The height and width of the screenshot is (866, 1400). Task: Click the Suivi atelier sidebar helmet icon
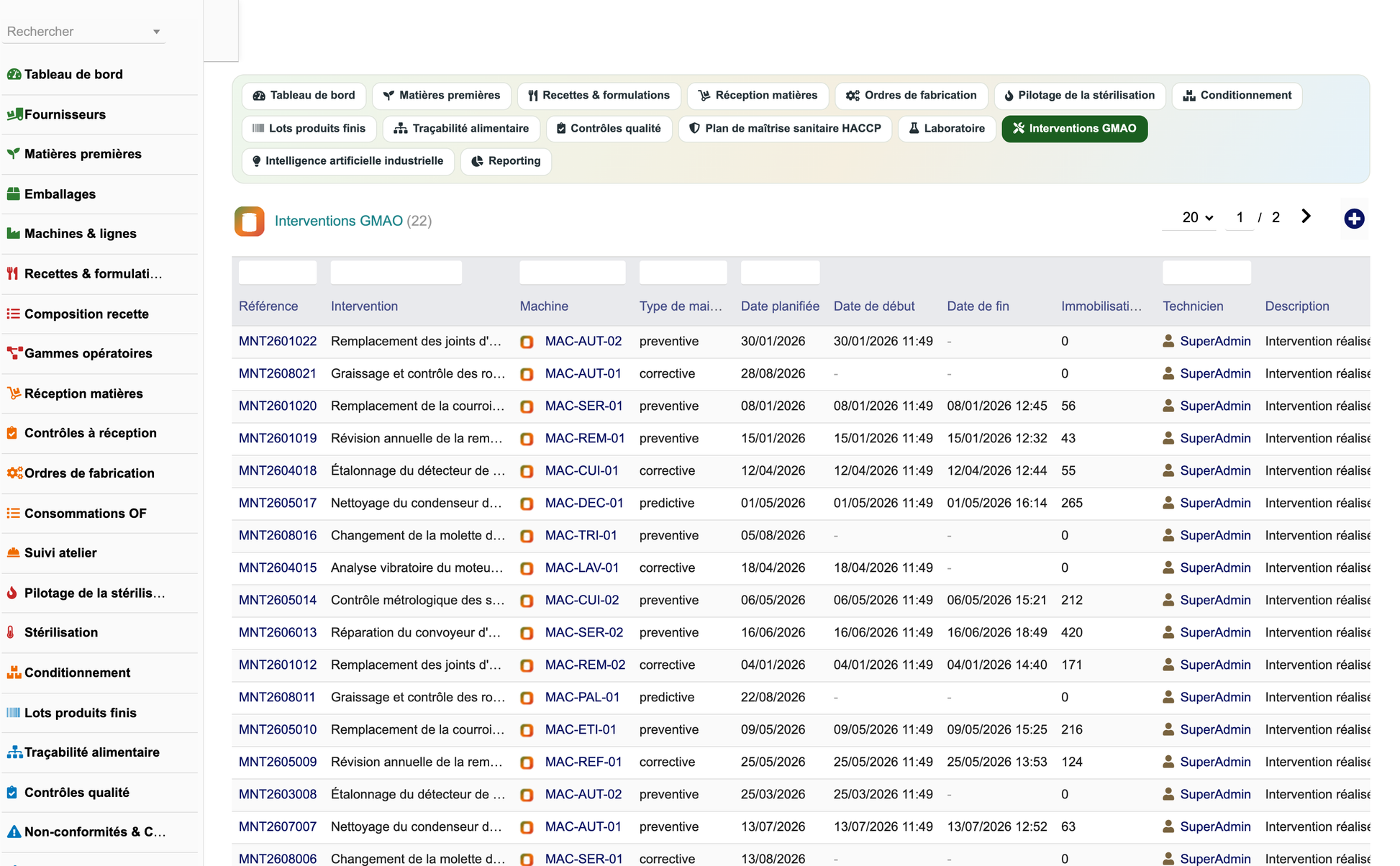point(14,552)
